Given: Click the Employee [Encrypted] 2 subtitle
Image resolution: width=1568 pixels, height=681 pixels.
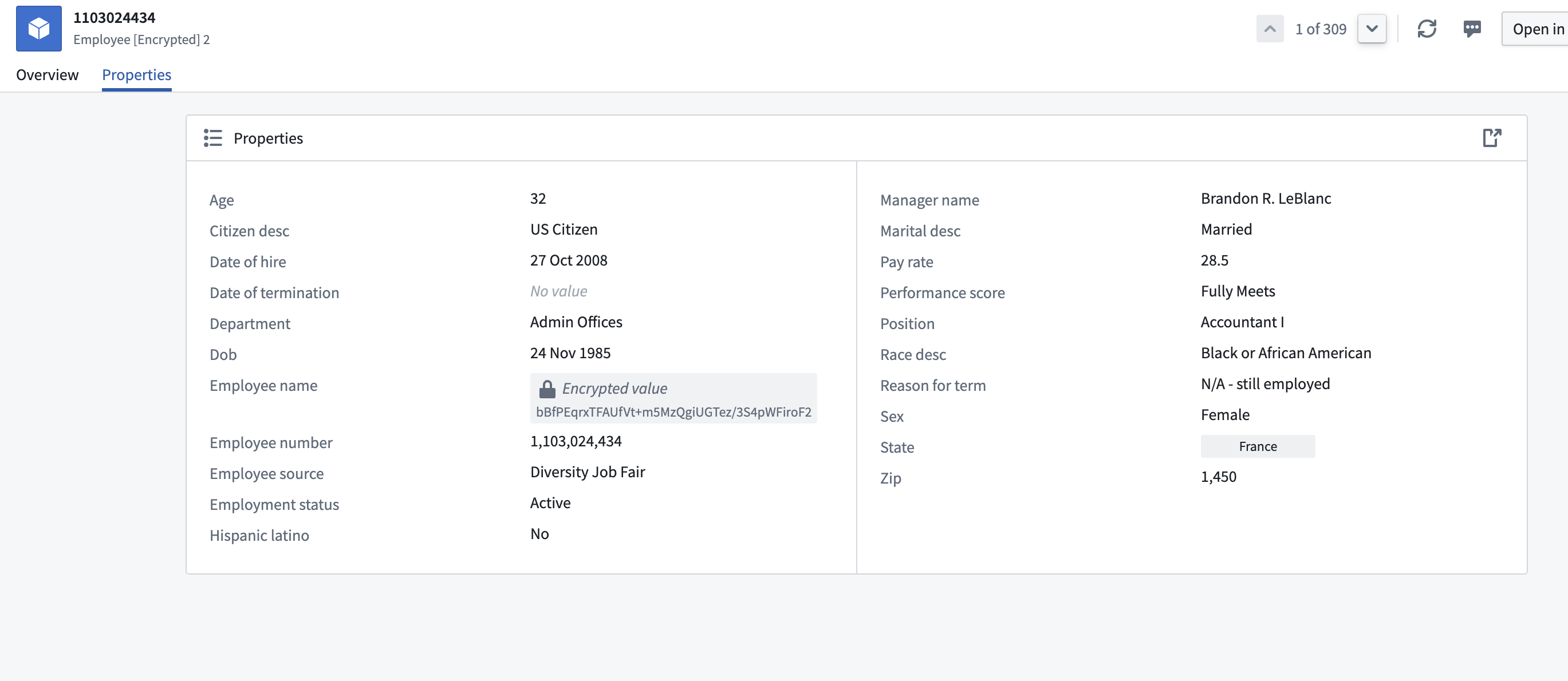Looking at the screenshot, I should 141,39.
